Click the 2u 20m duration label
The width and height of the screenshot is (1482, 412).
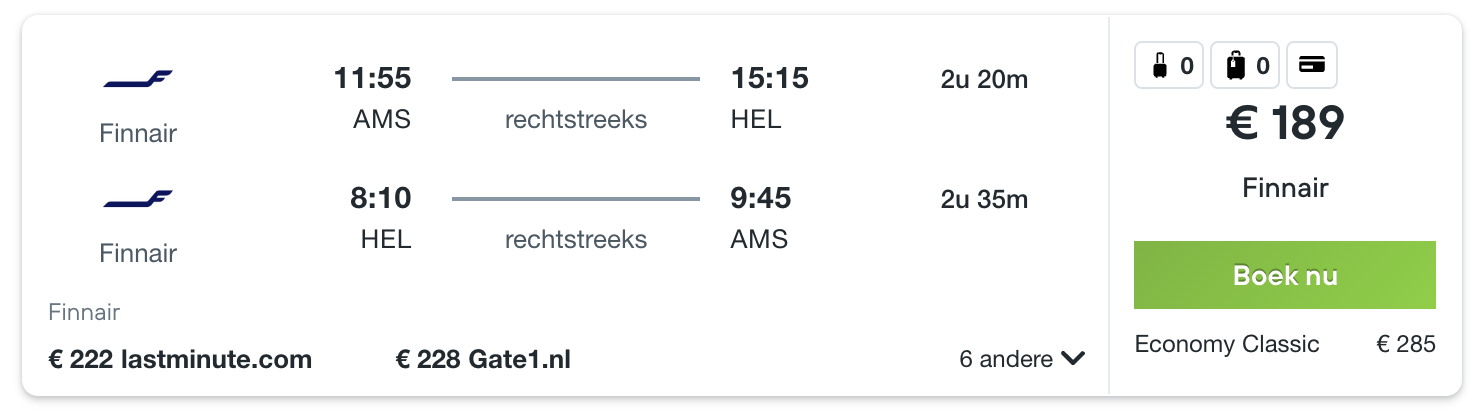tap(984, 79)
